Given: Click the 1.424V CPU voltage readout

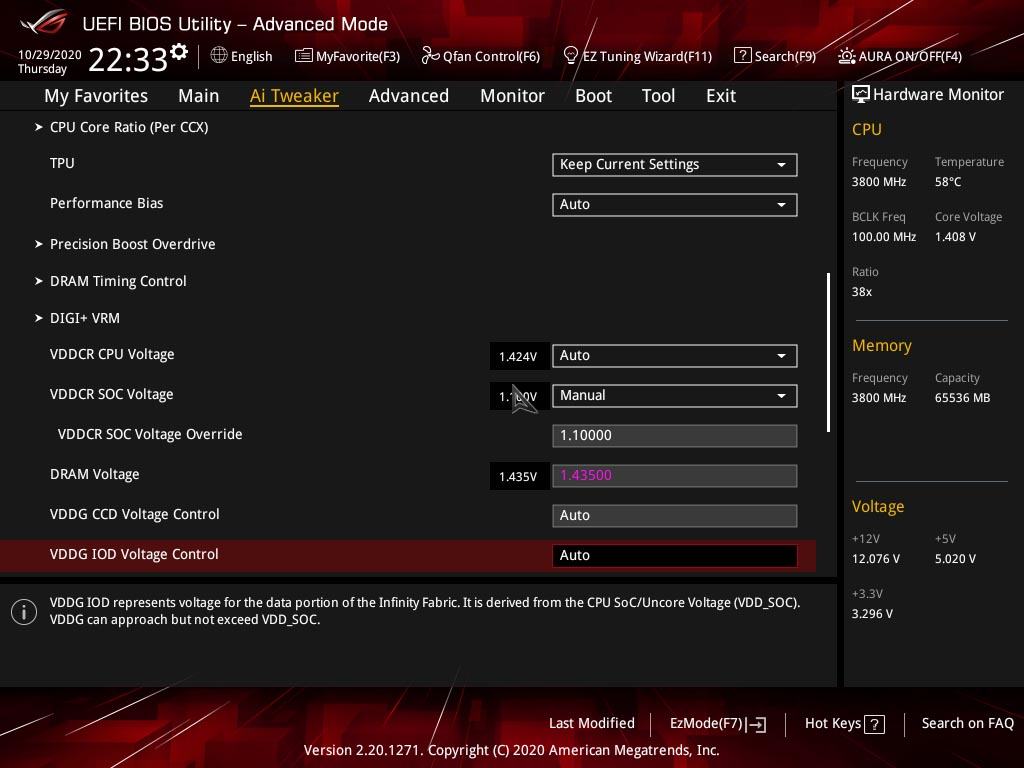Looking at the screenshot, I should point(519,357).
